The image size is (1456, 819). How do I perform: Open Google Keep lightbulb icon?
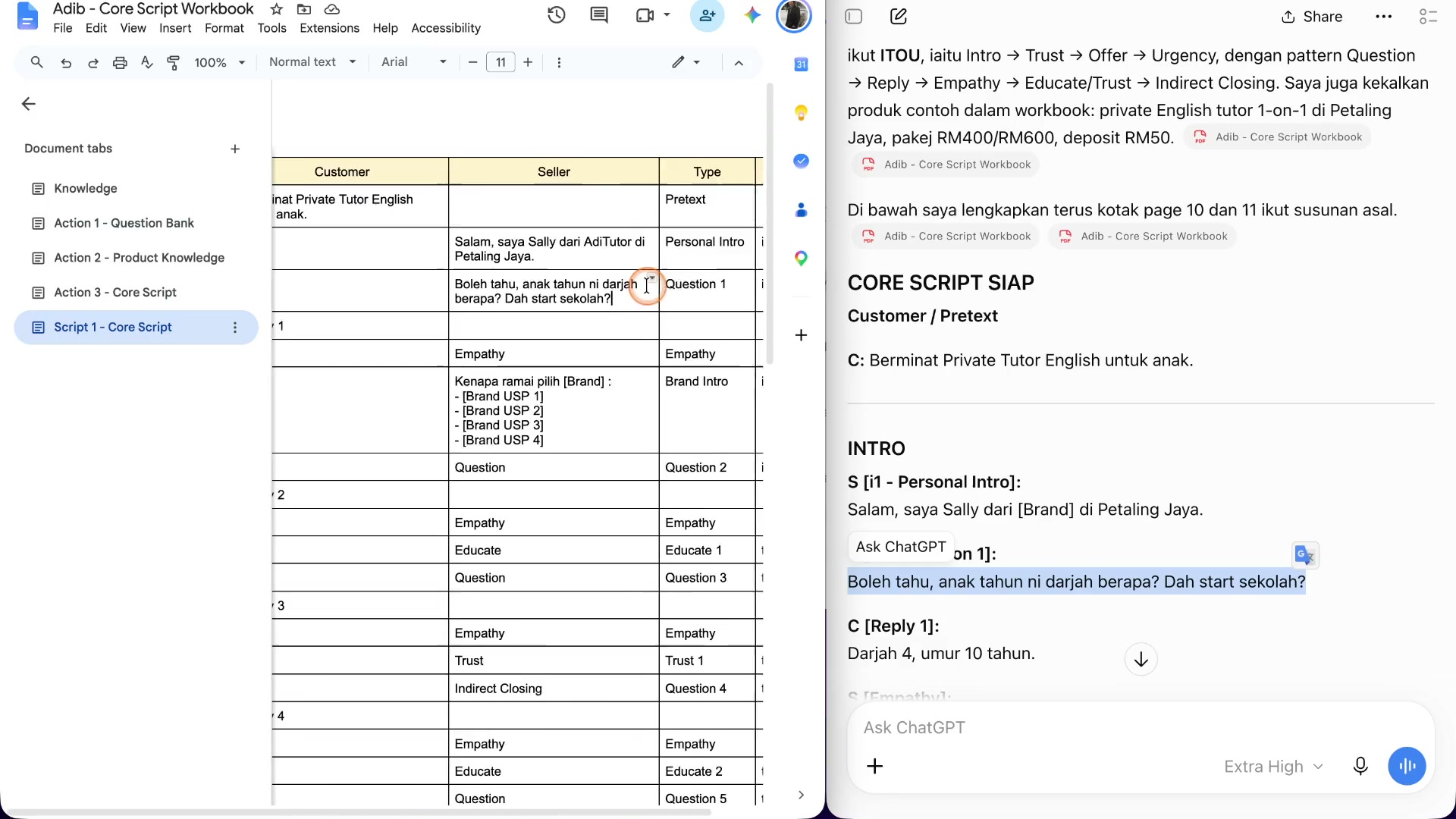(x=801, y=113)
